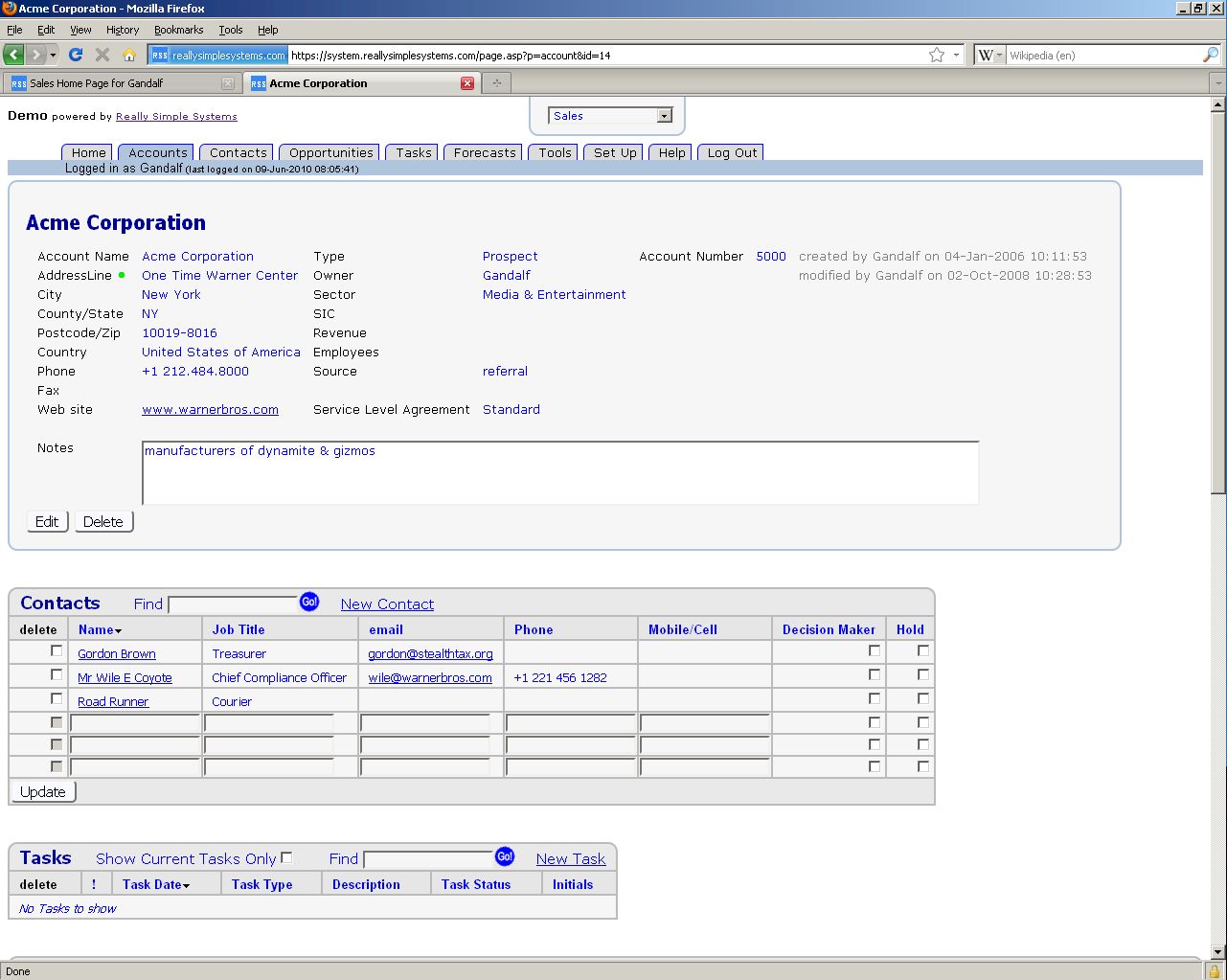Click the Go! button in Contacts section
The image size is (1227, 980).
309,602
